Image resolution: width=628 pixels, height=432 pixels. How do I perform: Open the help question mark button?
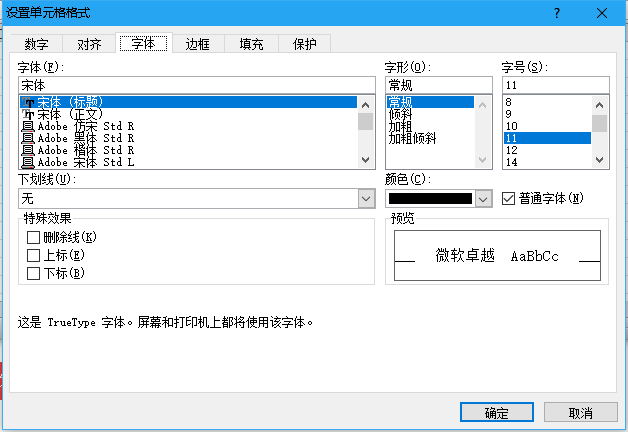click(557, 13)
